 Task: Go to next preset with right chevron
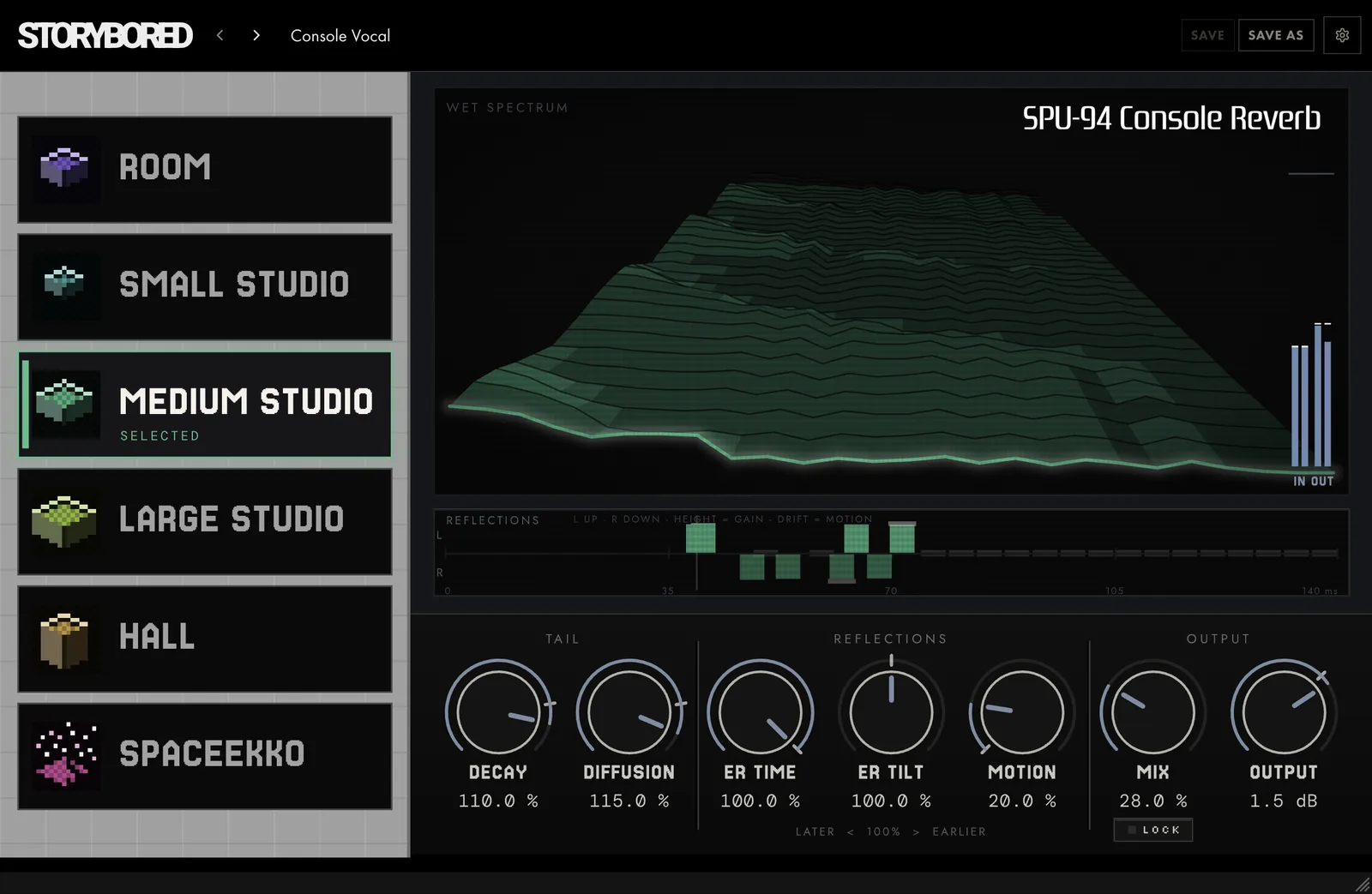point(256,35)
